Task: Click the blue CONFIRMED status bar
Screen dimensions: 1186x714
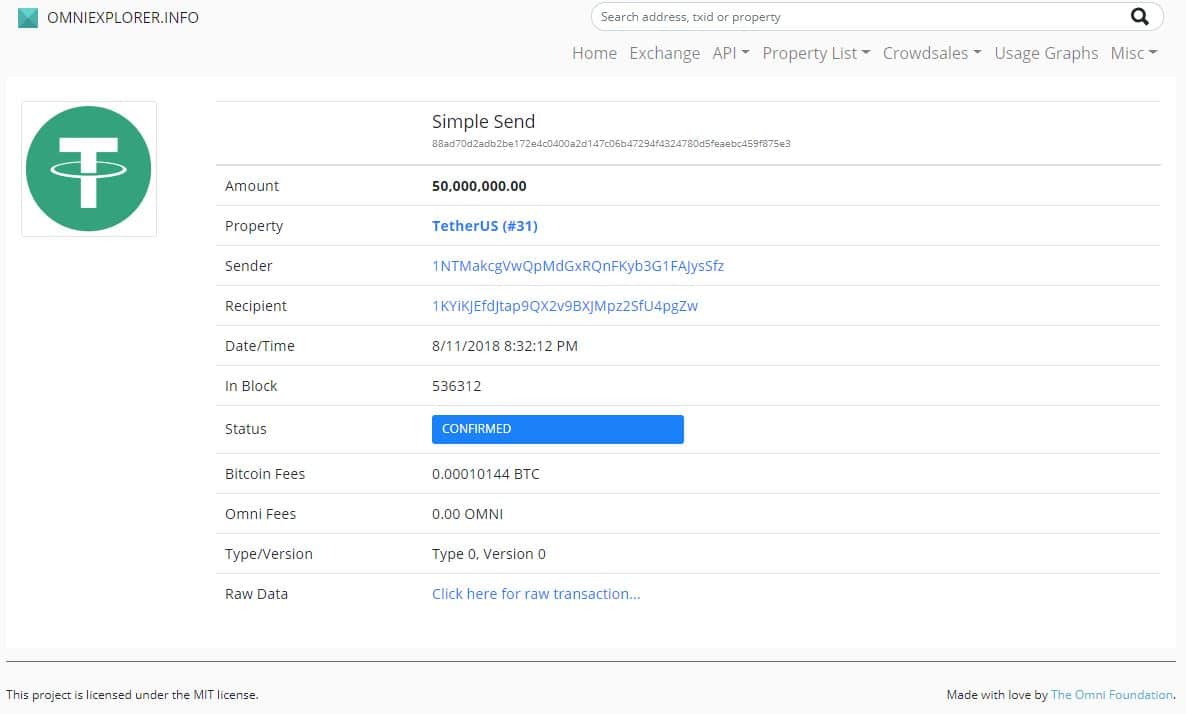Action: (x=557, y=429)
